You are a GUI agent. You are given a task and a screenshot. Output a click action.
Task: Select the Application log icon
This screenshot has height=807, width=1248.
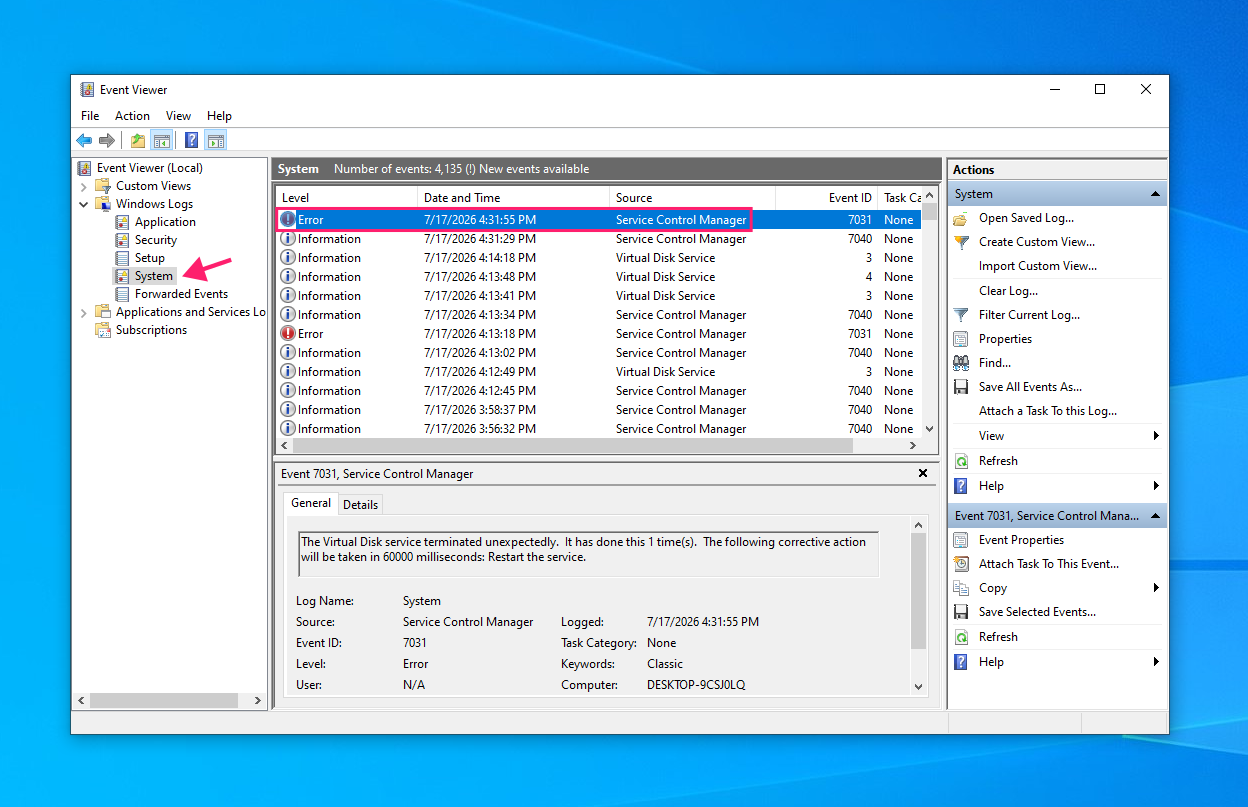click(x=123, y=222)
